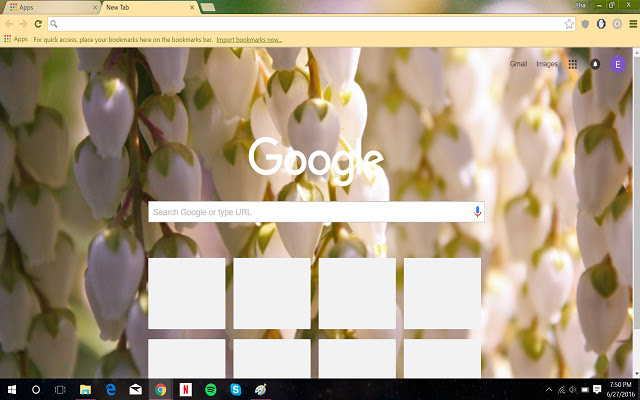The height and width of the screenshot is (400, 640).
Task: Click the Import bookmarks now link
Action: (x=249, y=40)
